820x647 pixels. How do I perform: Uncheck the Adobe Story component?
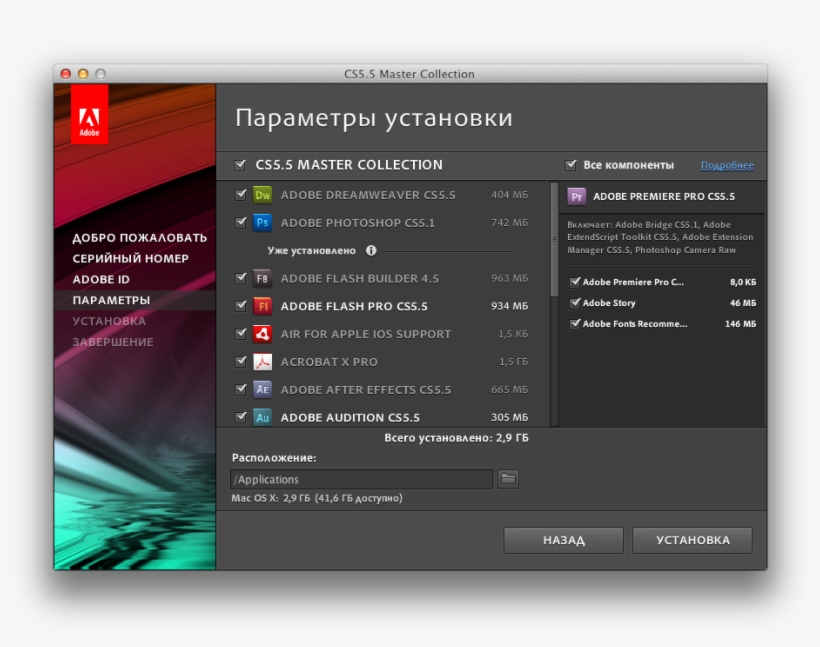(575, 303)
